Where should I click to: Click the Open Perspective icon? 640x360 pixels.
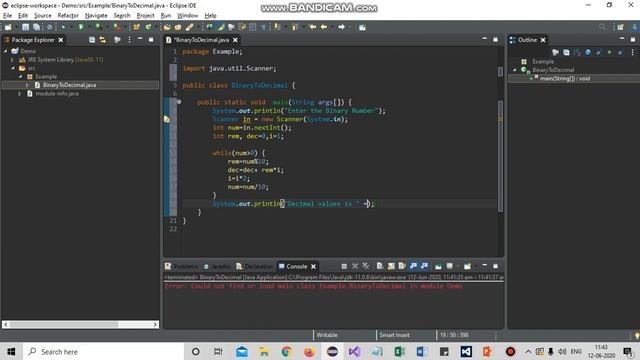[x=620, y=27]
